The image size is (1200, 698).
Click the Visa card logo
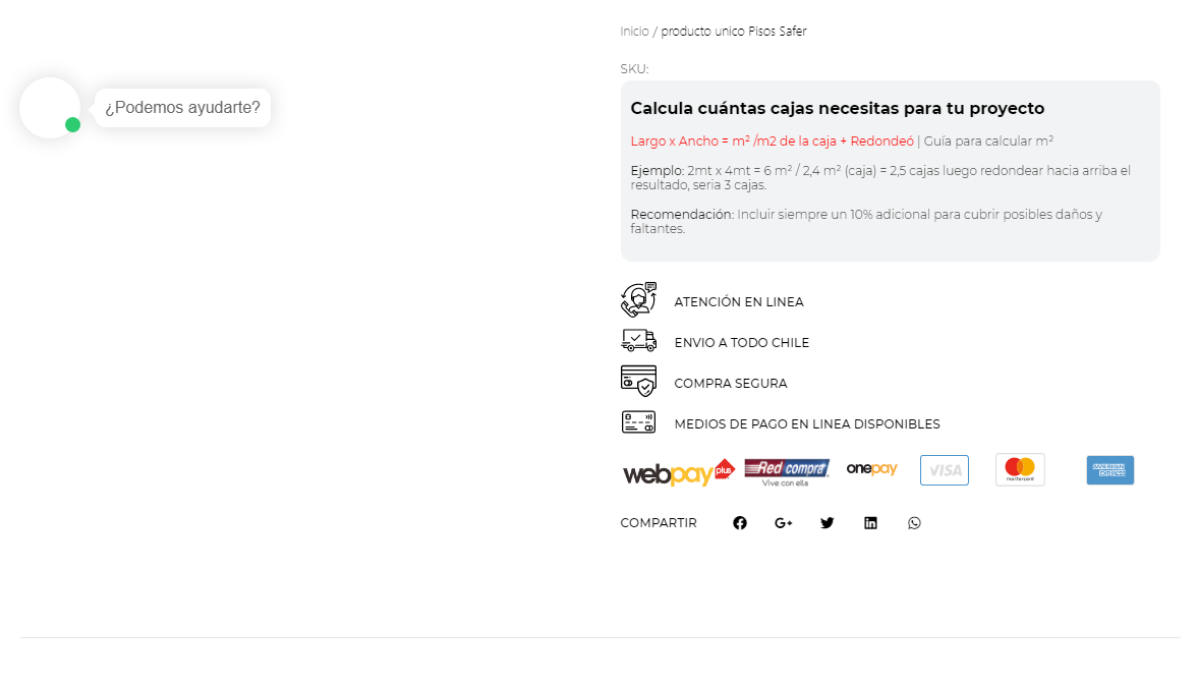944,470
